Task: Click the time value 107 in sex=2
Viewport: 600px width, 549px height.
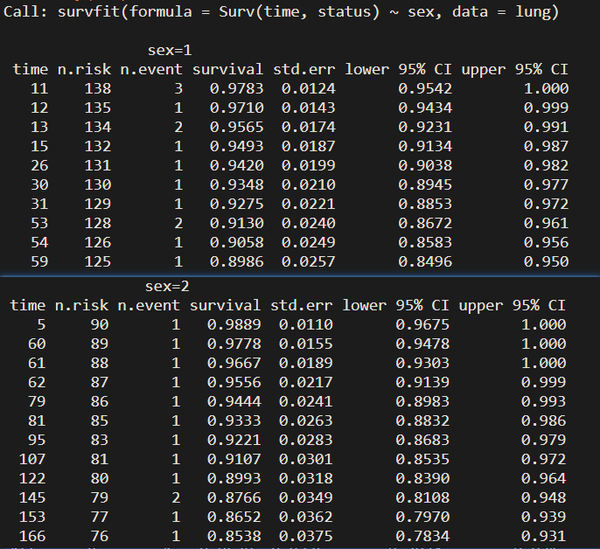Action: tap(33, 459)
